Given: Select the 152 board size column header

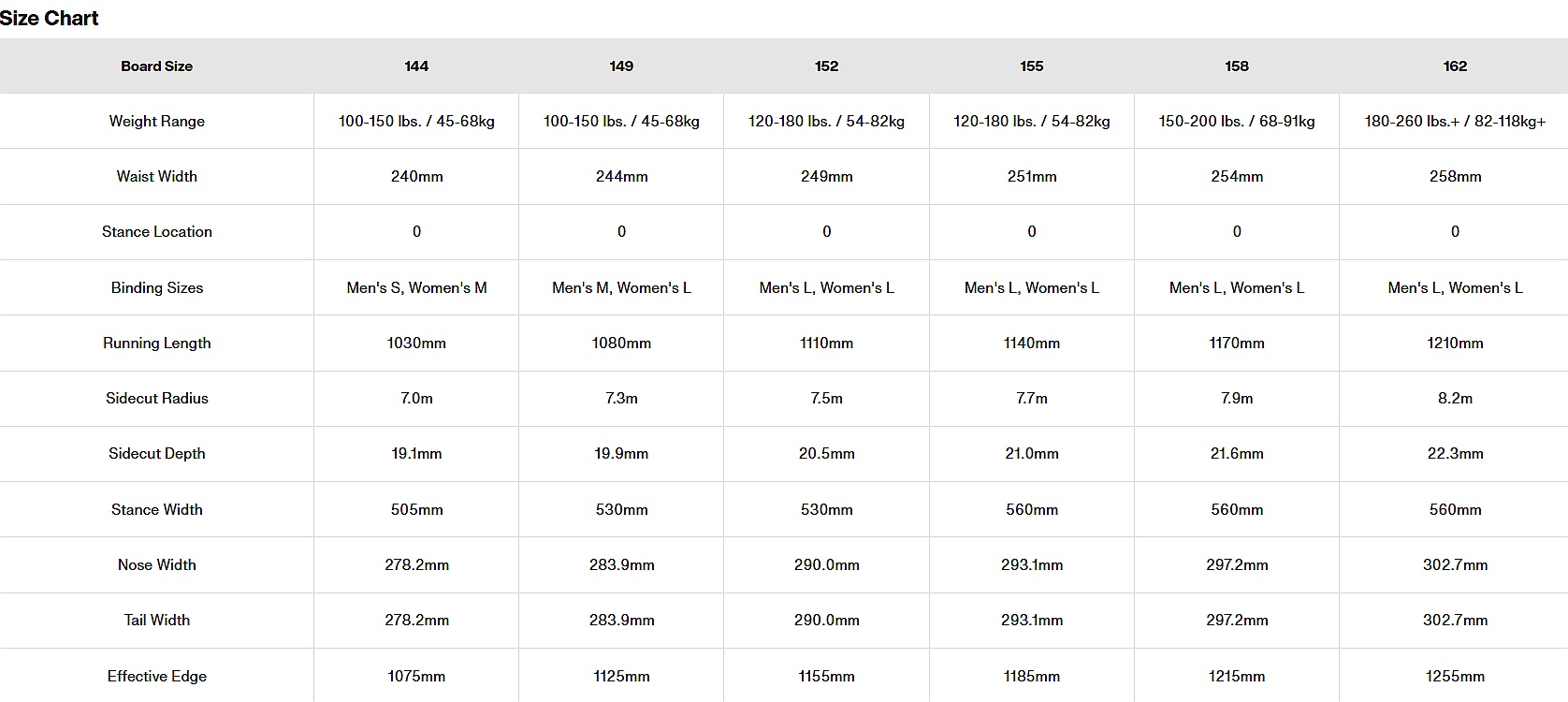Looking at the screenshot, I should coord(826,66).
